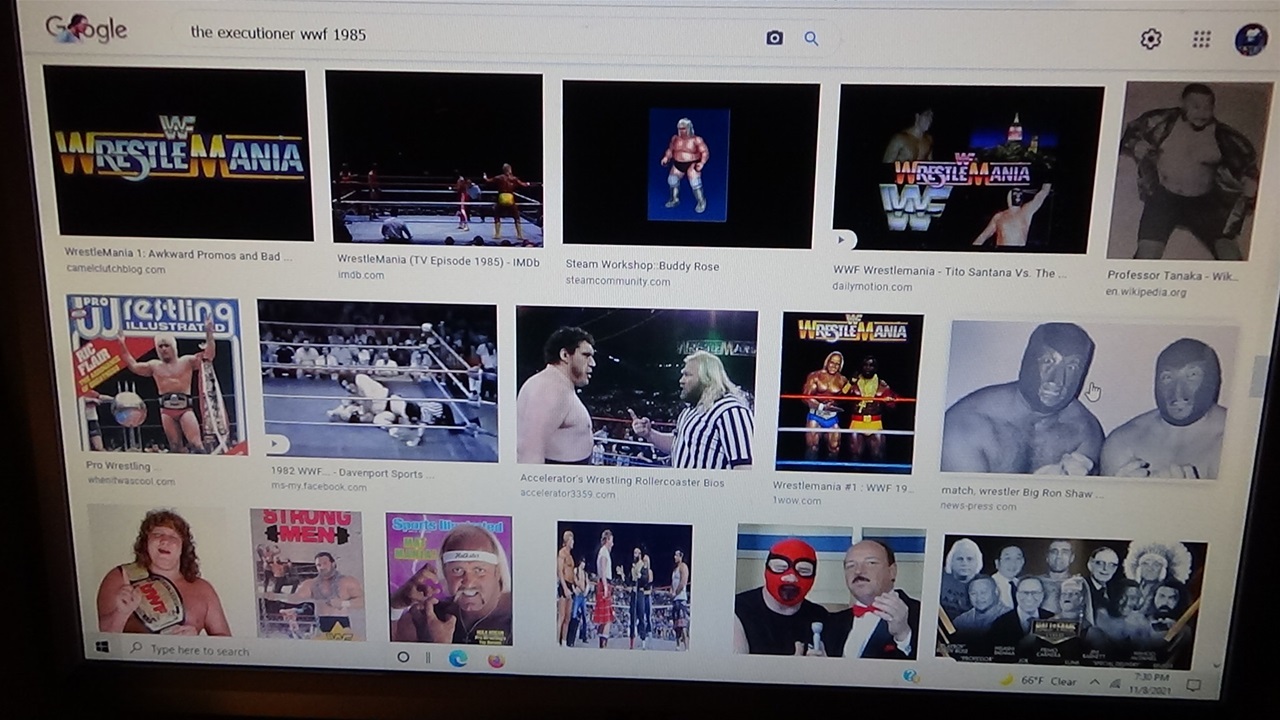Click Windows Start button

click(x=102, y=647)
